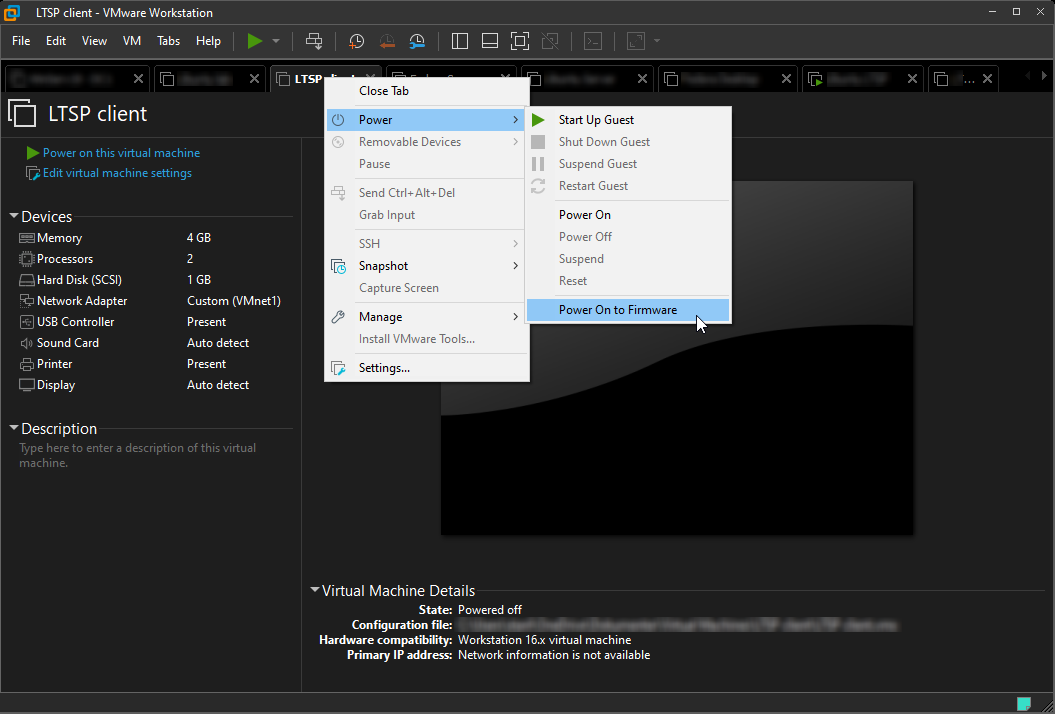Select Power On in the Power submenu

(628, 215)
